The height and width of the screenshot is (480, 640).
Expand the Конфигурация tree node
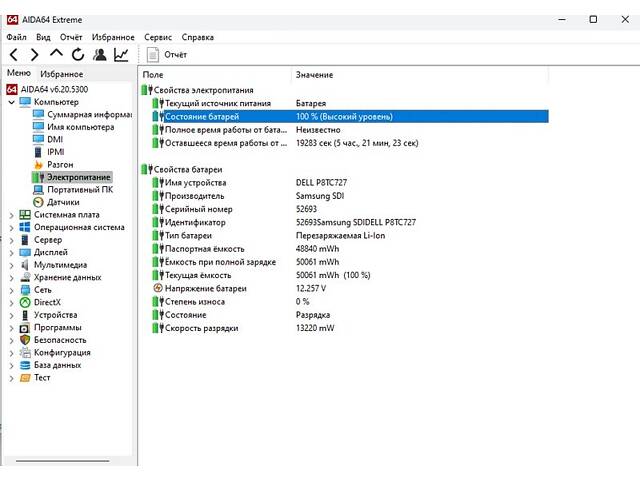coord(11,353)
